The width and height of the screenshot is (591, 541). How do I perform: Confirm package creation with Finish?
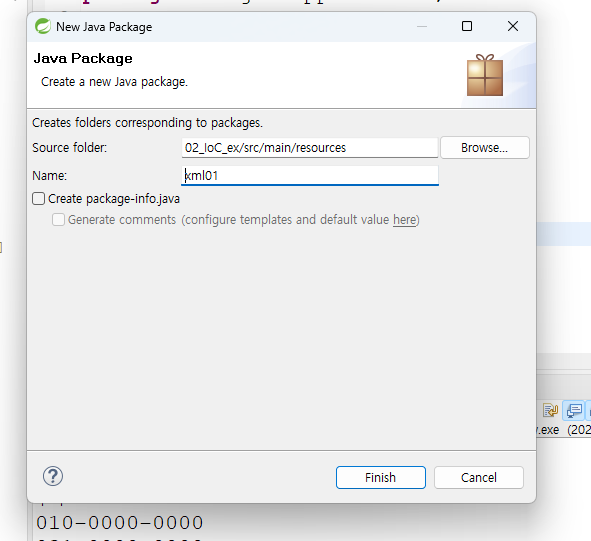click(381, 477)
